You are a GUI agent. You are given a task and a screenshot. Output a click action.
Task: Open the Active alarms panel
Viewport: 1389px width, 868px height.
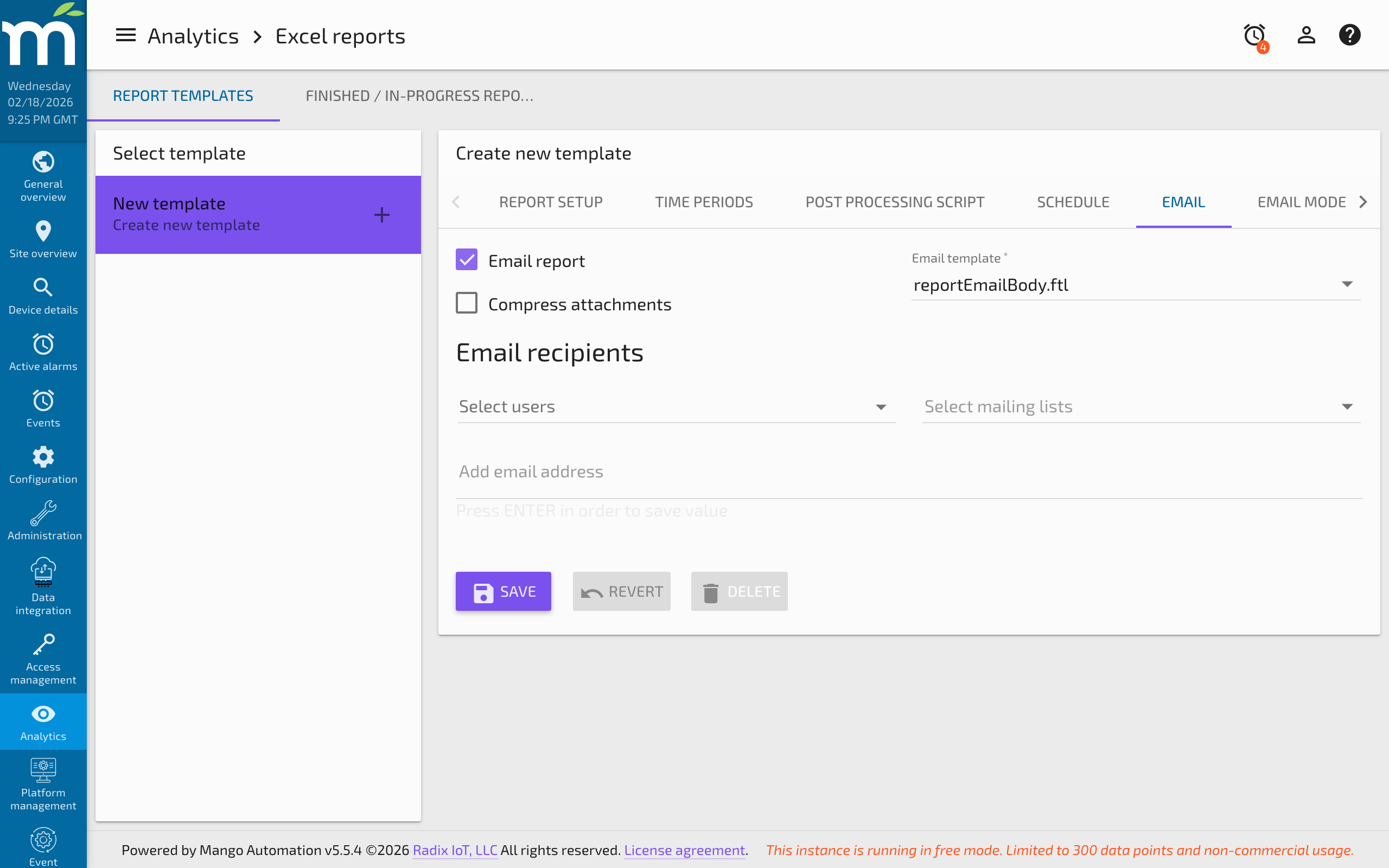coord(43,352)
